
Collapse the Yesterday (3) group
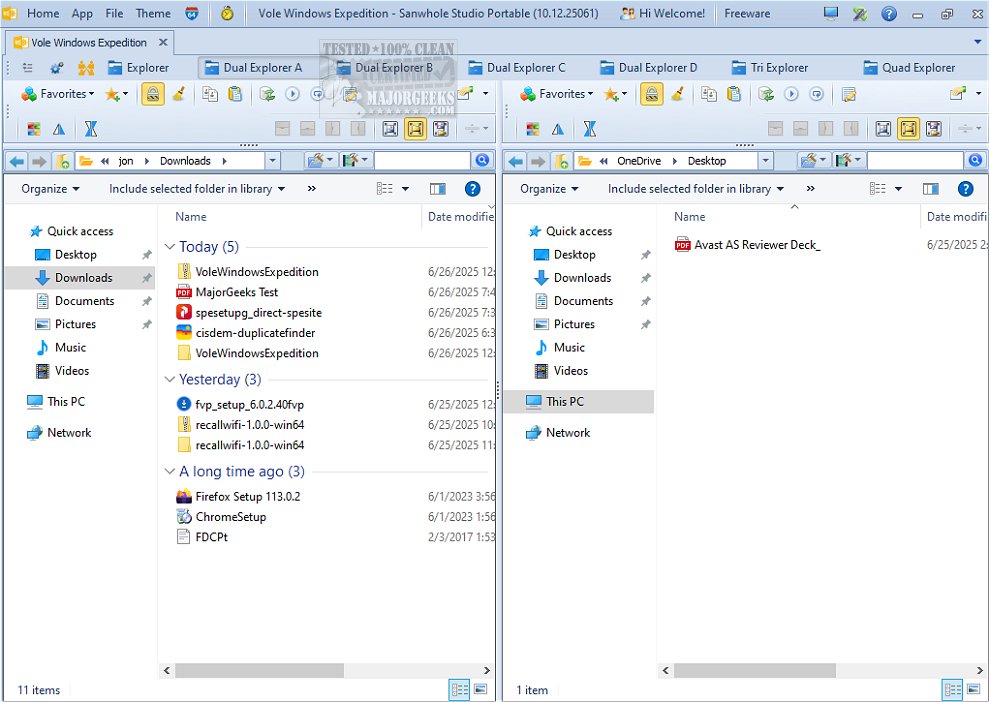click(x=169, y=379)
